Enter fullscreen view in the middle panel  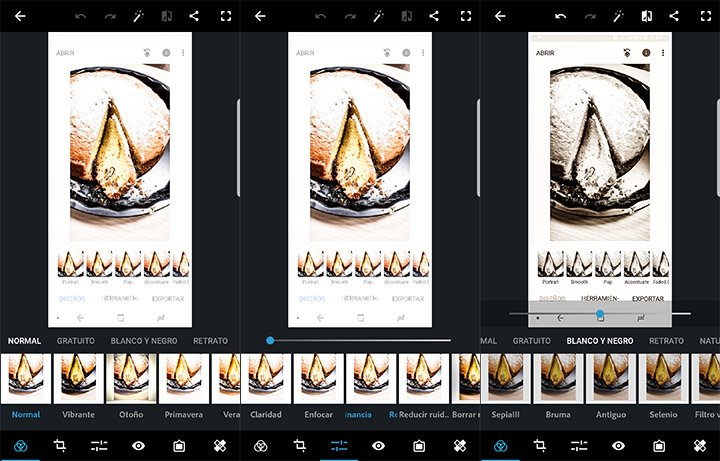(x=466, y=16)
